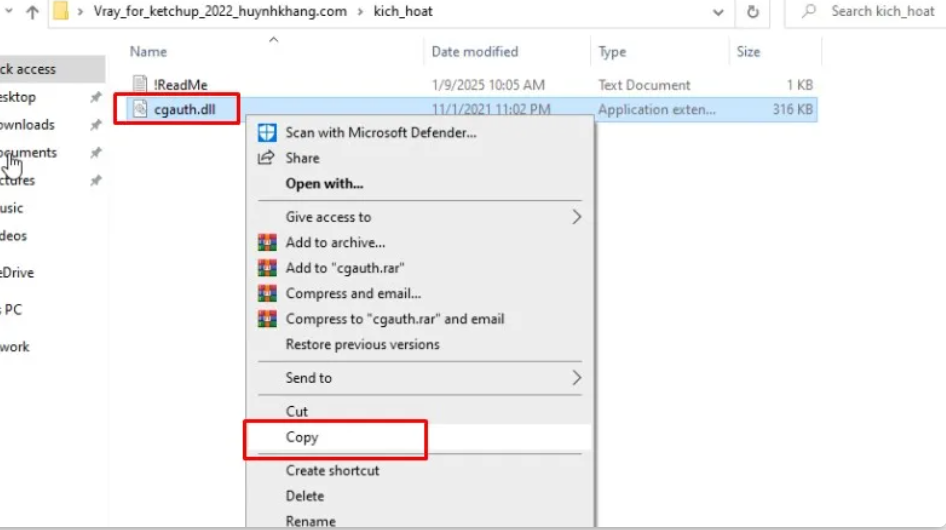946x530 pixels.
Task: Click Open with... in context menu
Action: click(x=324, y=183)
